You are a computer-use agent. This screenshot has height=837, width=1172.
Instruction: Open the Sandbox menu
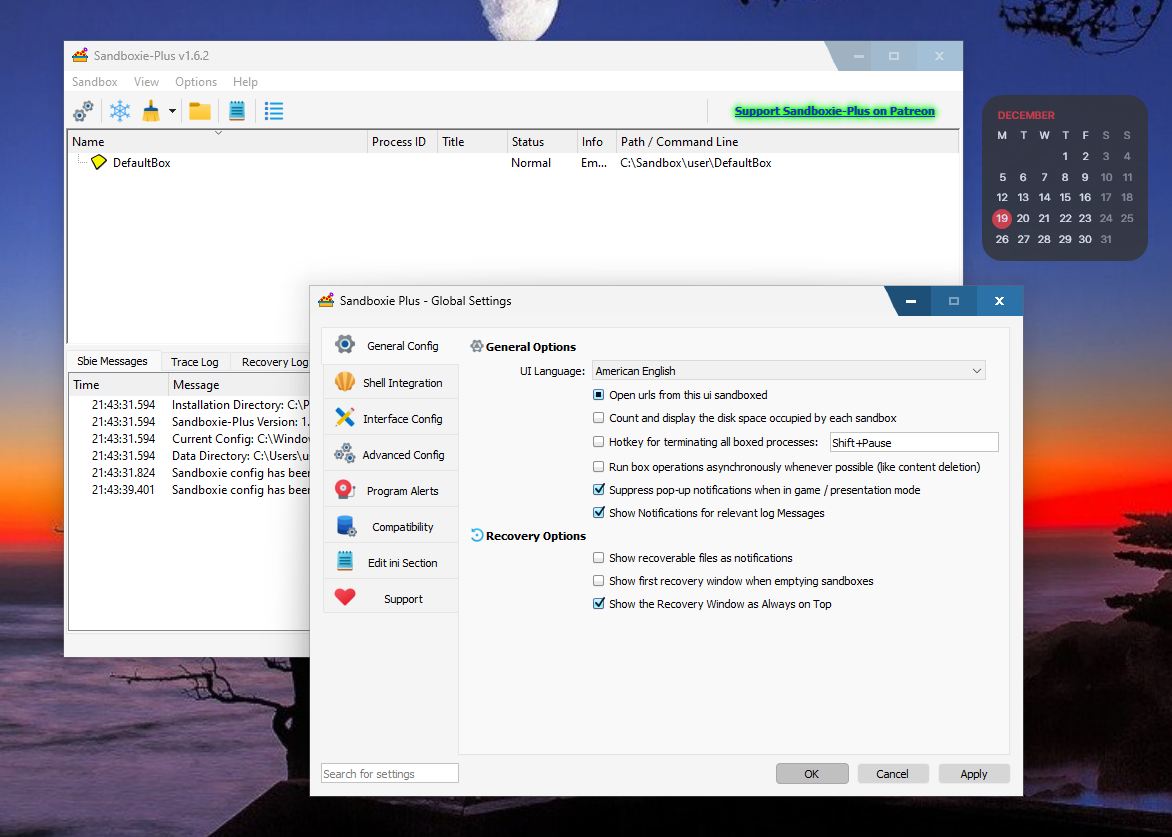click(x=94, y=81)
